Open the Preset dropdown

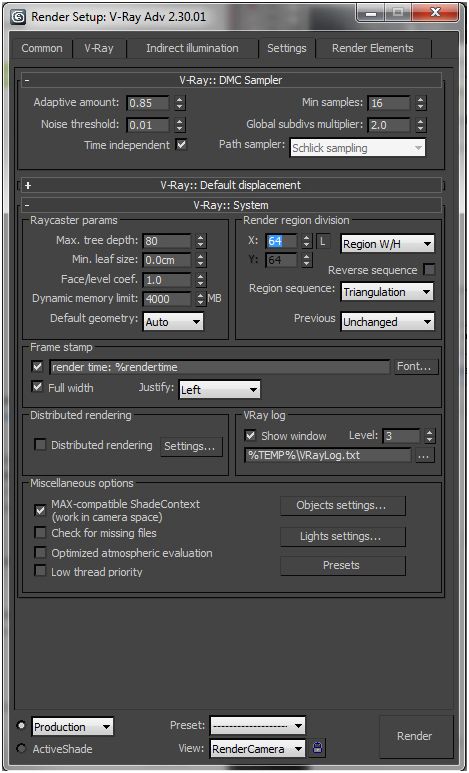257,726
